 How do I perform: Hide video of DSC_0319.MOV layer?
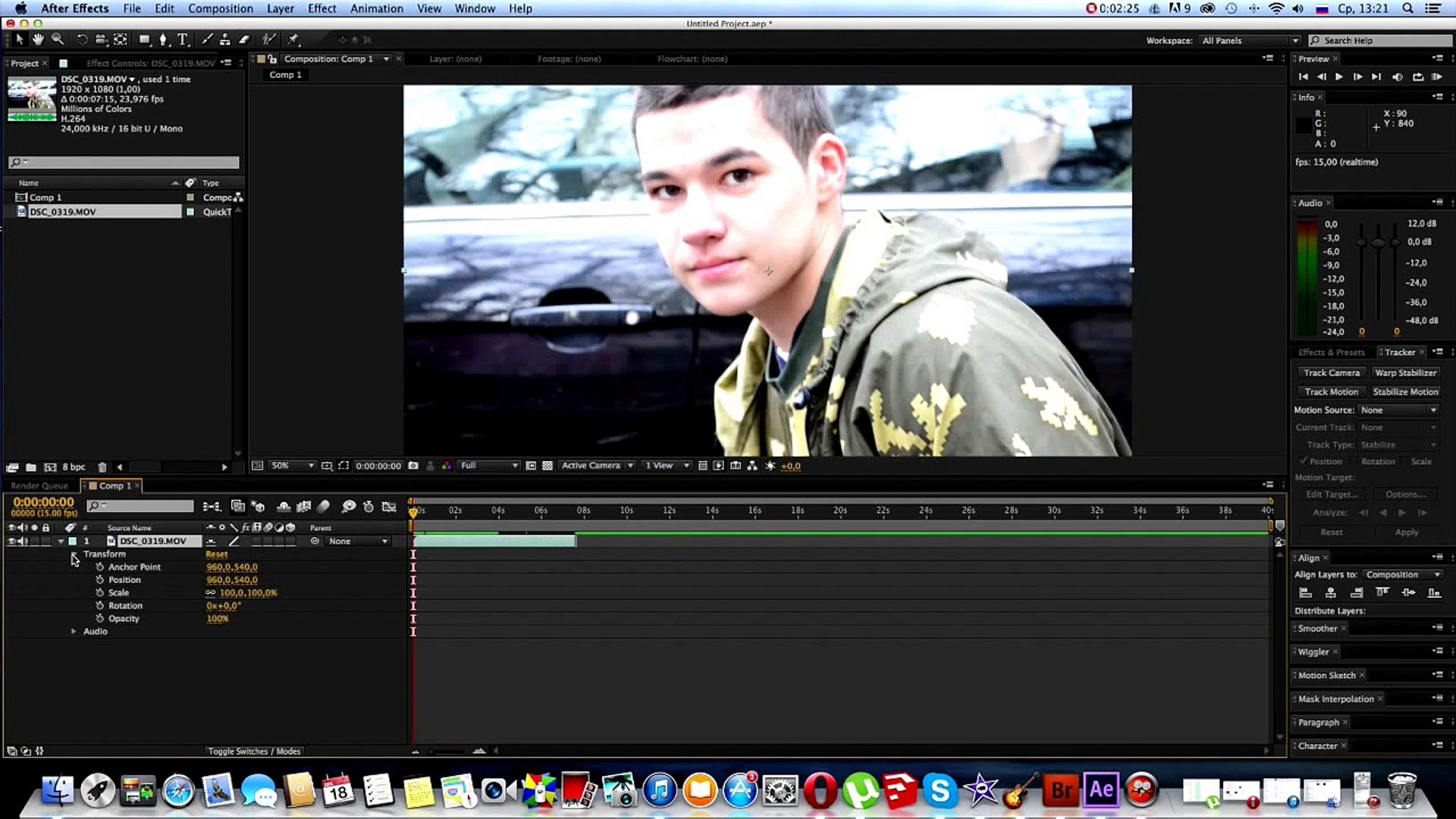pos(11,541)
